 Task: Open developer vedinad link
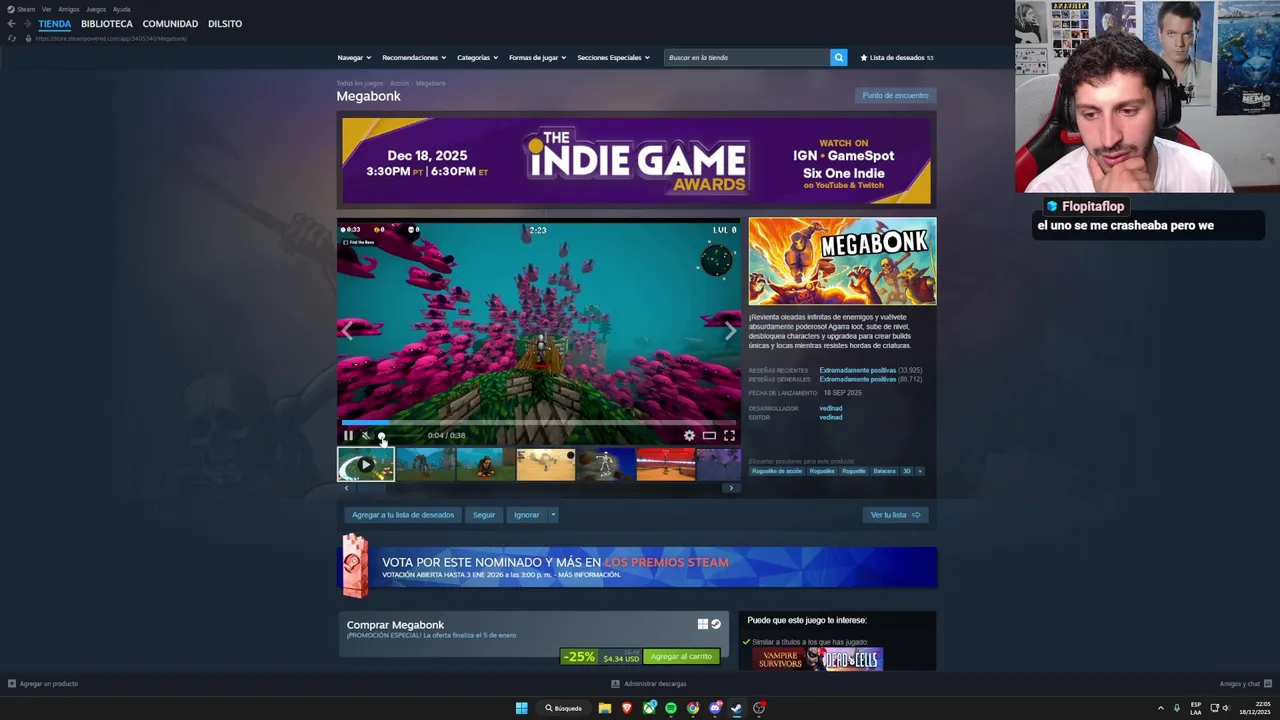[x=831, y=408]
